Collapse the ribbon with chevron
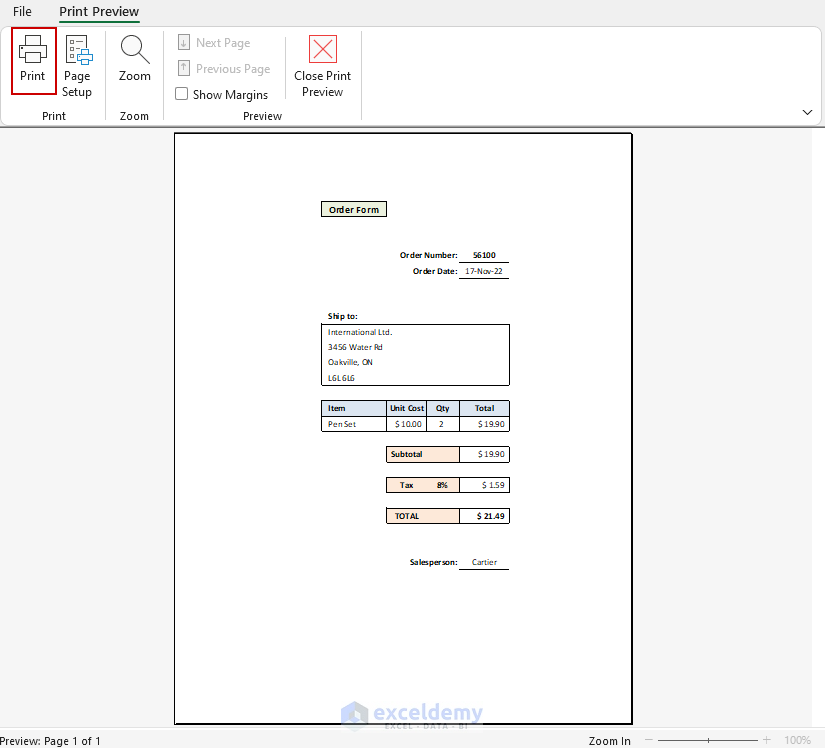Screen dimensions: 825x748 (x=807, y=112)
